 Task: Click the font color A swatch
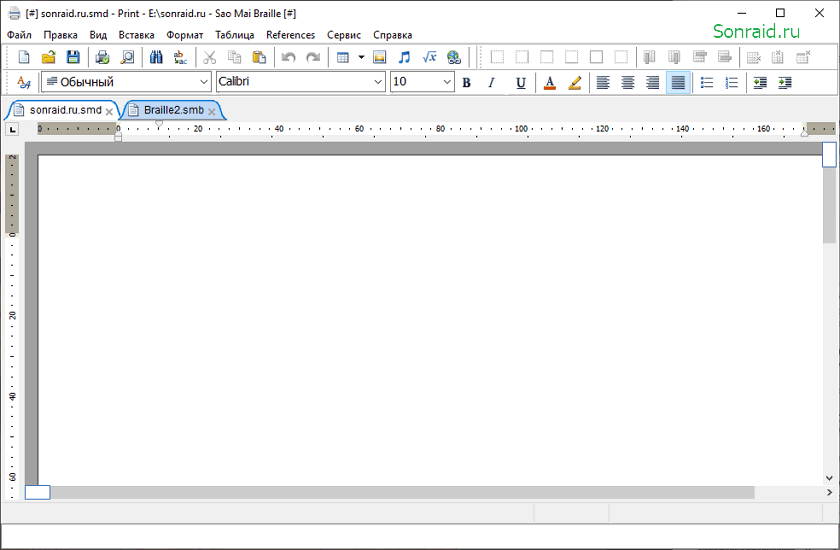549,82
